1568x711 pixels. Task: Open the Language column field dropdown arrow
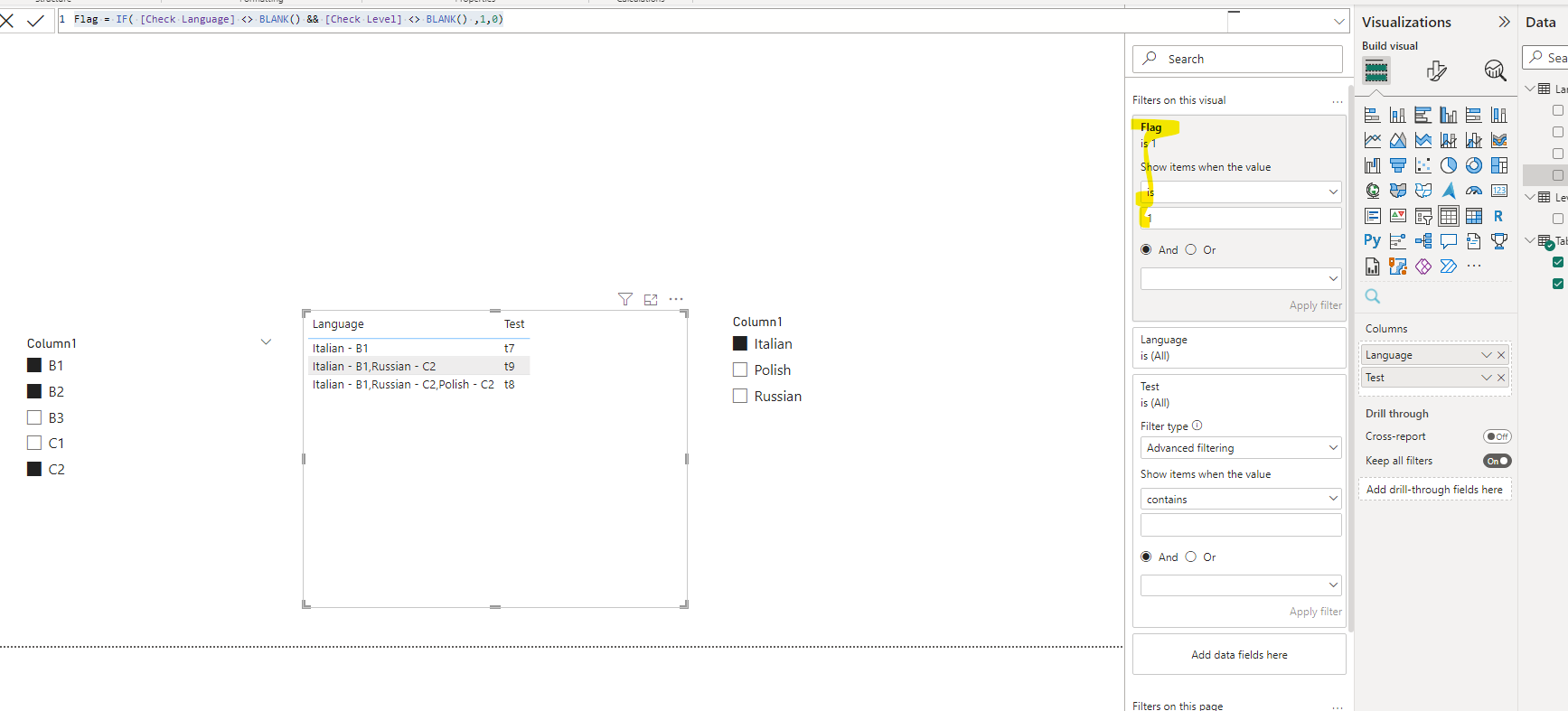pos(1487,355)
